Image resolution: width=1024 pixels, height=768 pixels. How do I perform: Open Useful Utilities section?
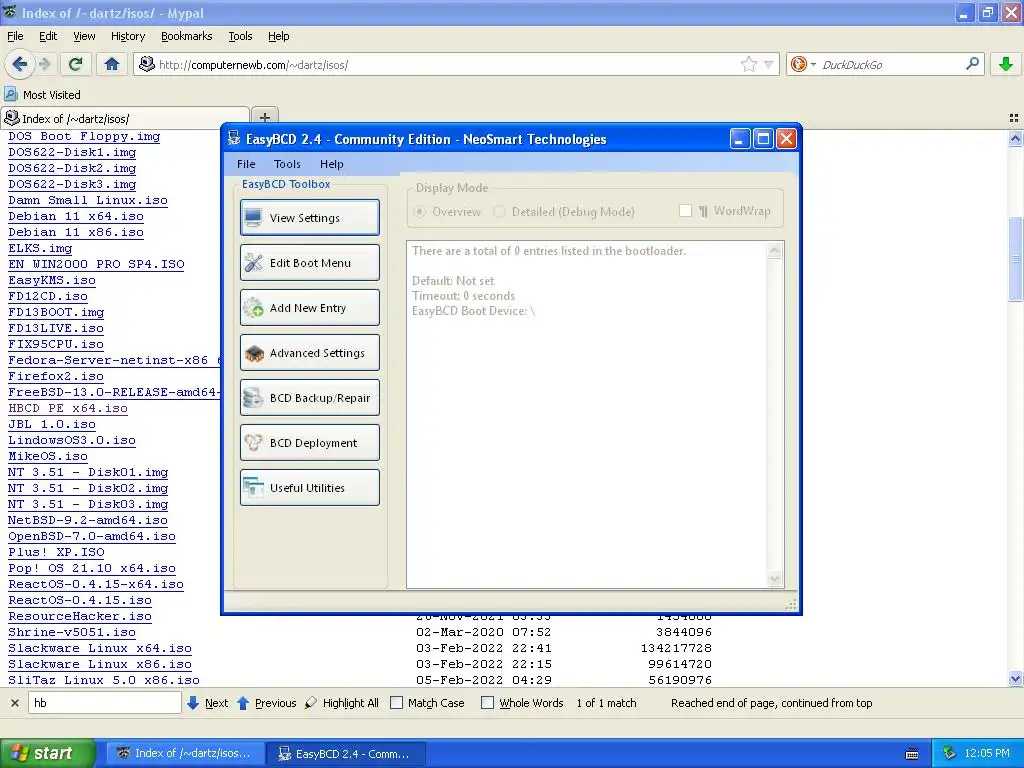pos(310,488)
